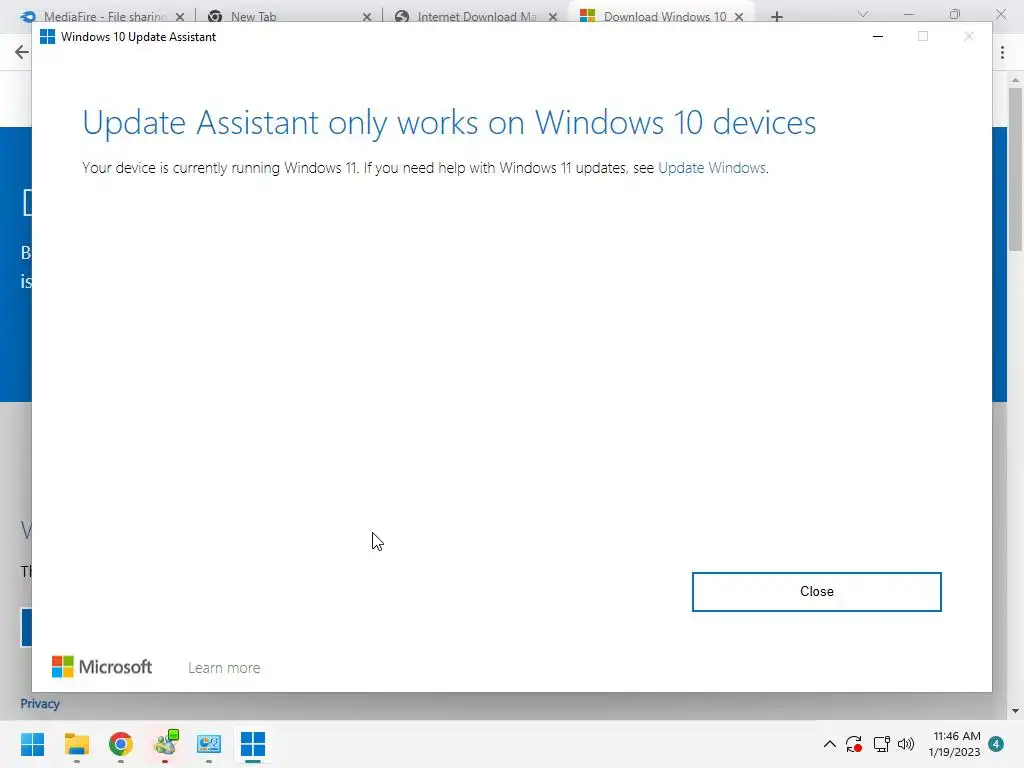This screenshot has height=768, width=1024.
Task: Switch to the MediaFire - File sharing tab
Action: coord(104,16)
